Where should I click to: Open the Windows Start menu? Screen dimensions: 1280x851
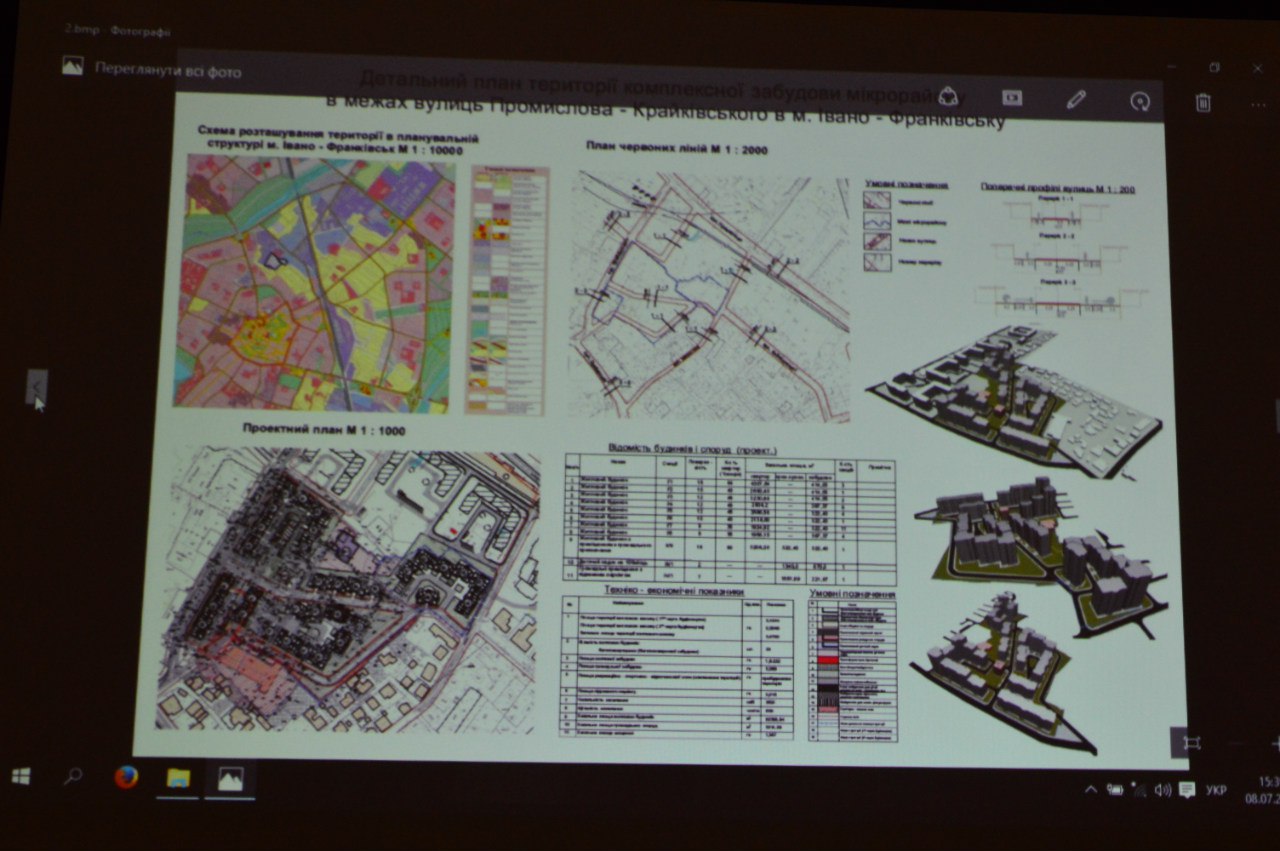point(21,776)
